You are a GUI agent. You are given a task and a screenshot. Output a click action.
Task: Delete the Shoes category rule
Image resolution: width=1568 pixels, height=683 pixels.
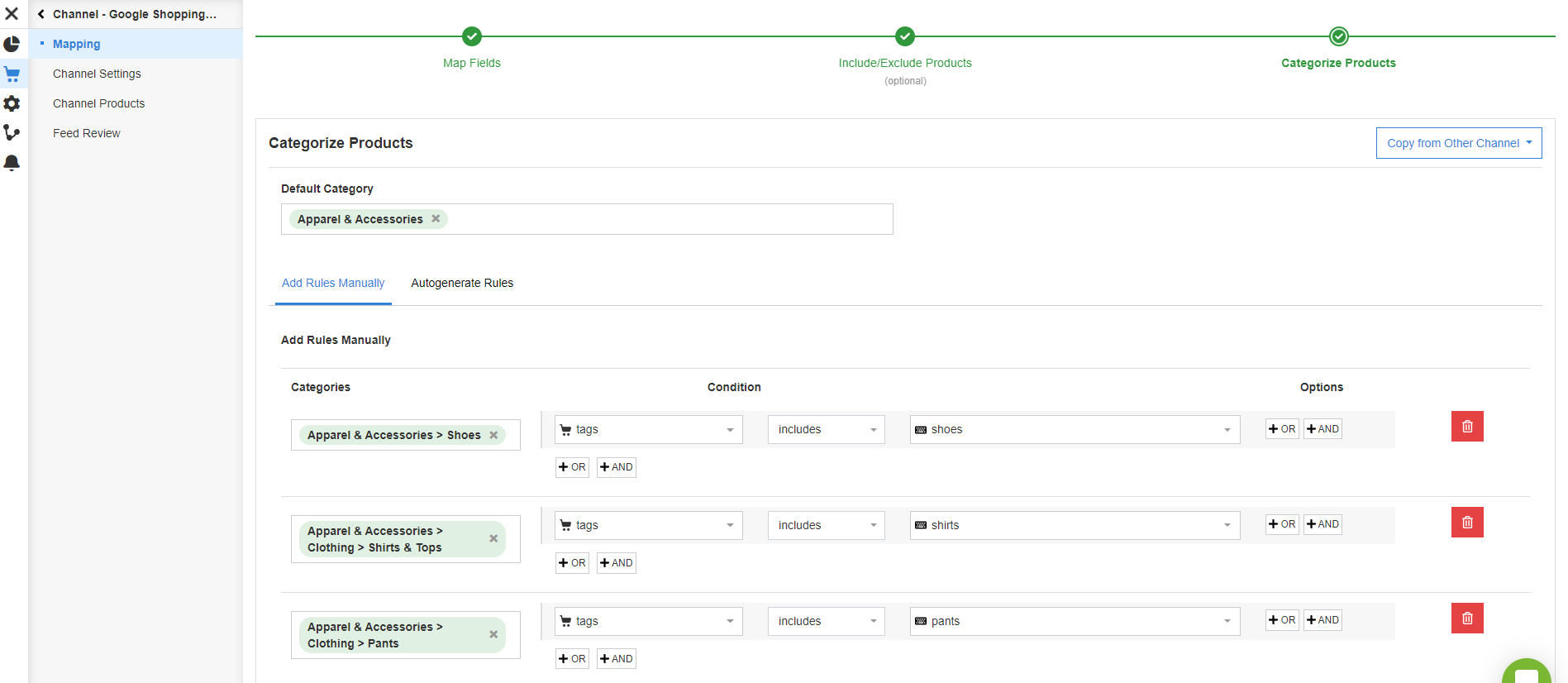click(x=1467, y=427)
